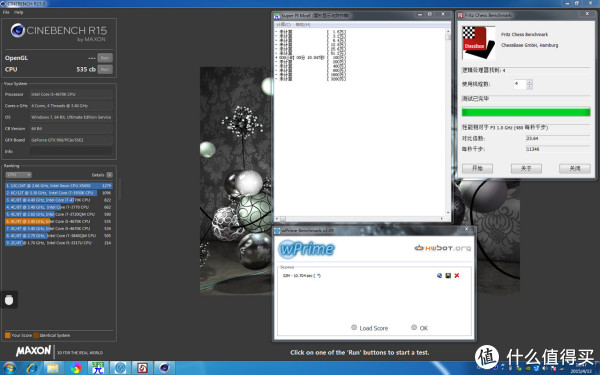600x375 pixels.
Task: Open Fritz Chess Benchmark taskbar icon
Action: tap(142, 368)
